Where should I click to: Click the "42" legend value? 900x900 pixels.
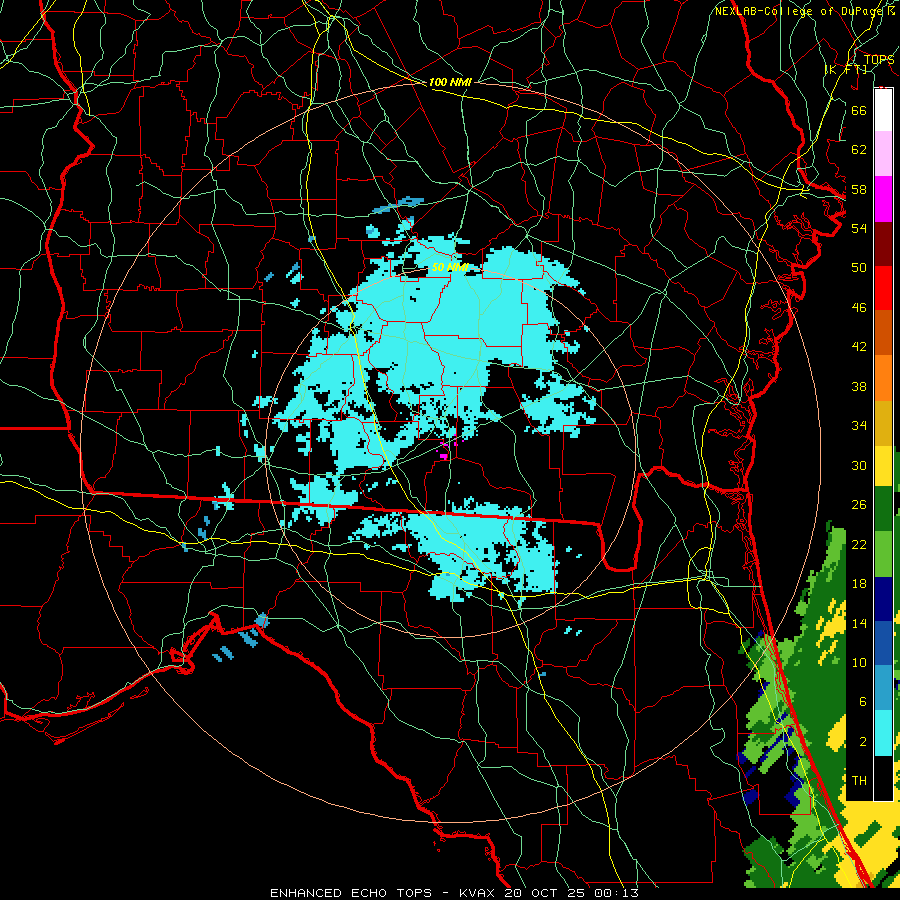pyautogui.click(x=859, y=347)
